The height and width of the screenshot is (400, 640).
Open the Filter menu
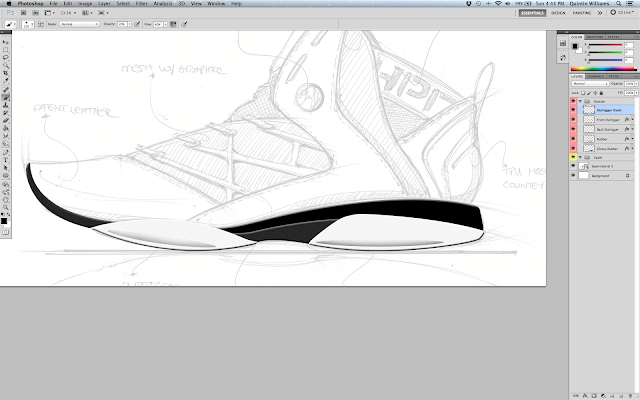[x=141, y=3]
